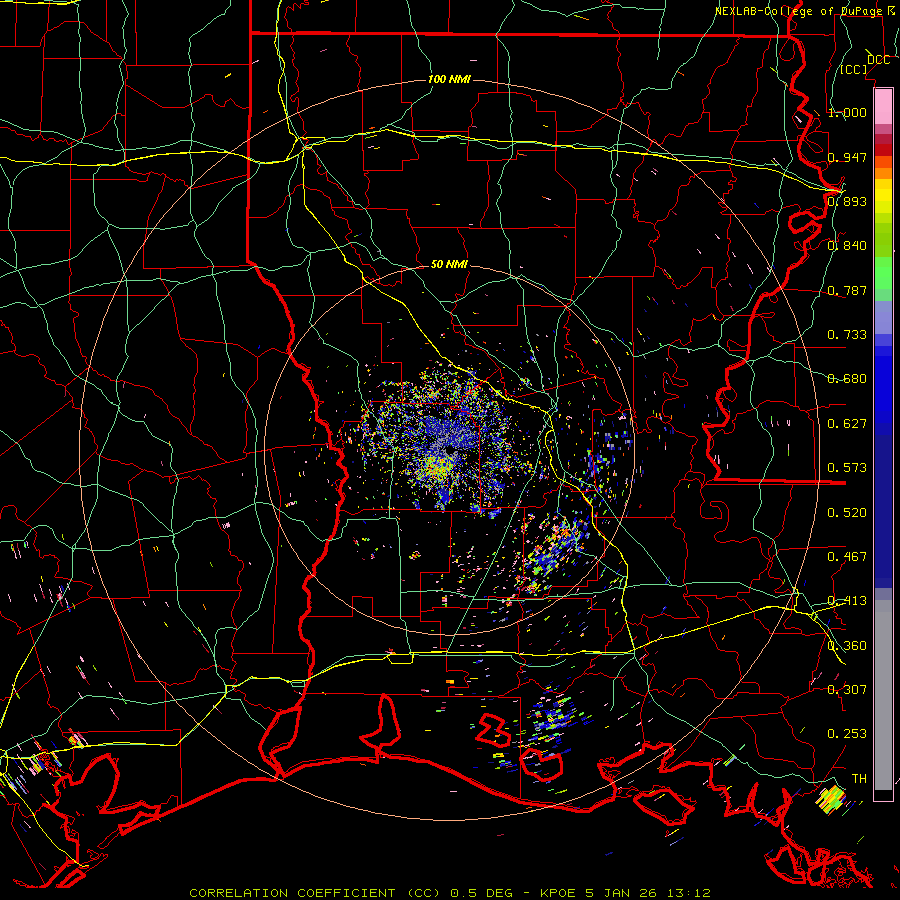Pick the lavender segment of the color bar

click(x=883, y=317)
